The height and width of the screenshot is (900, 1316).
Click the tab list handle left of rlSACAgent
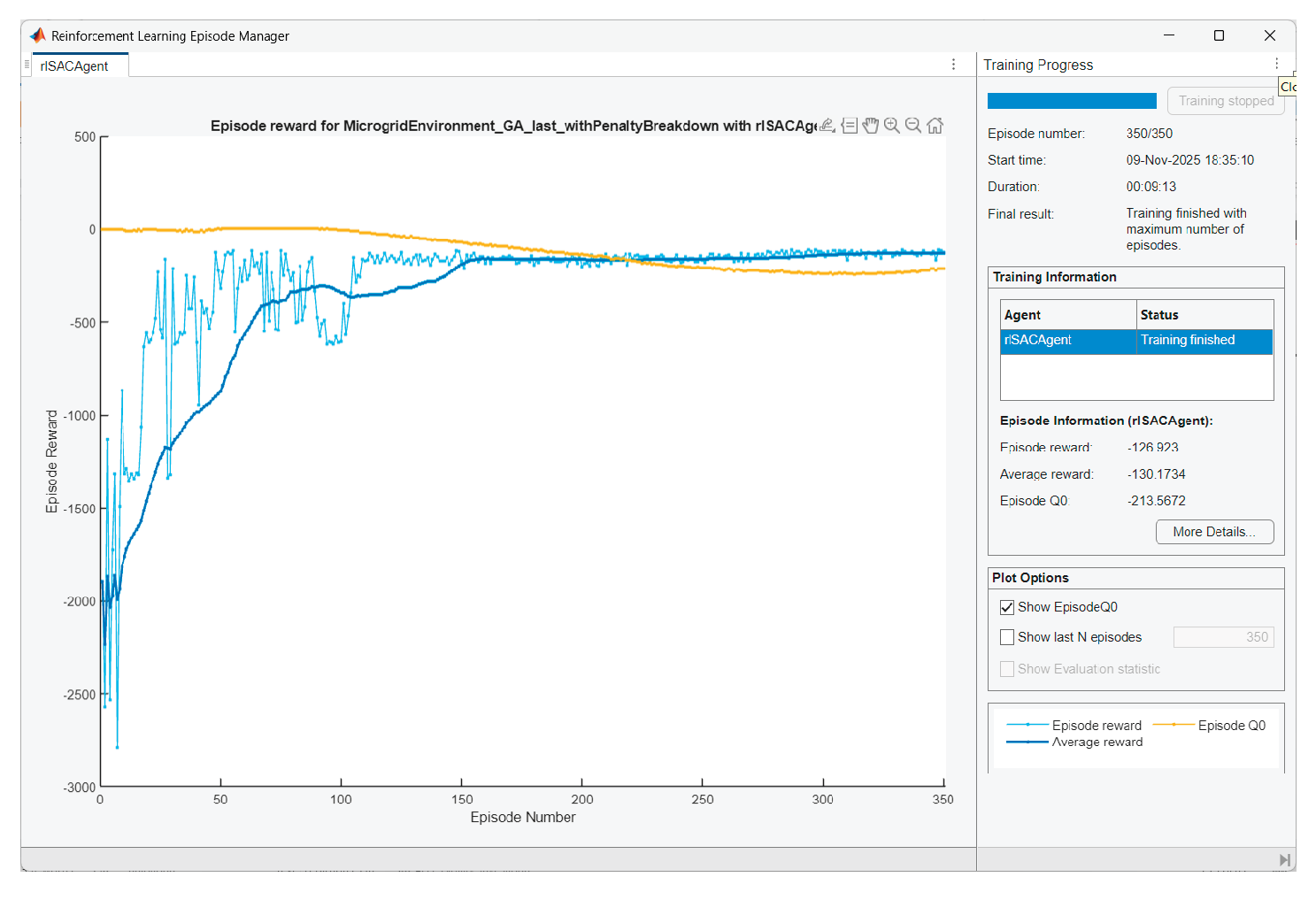click(27, 65)
